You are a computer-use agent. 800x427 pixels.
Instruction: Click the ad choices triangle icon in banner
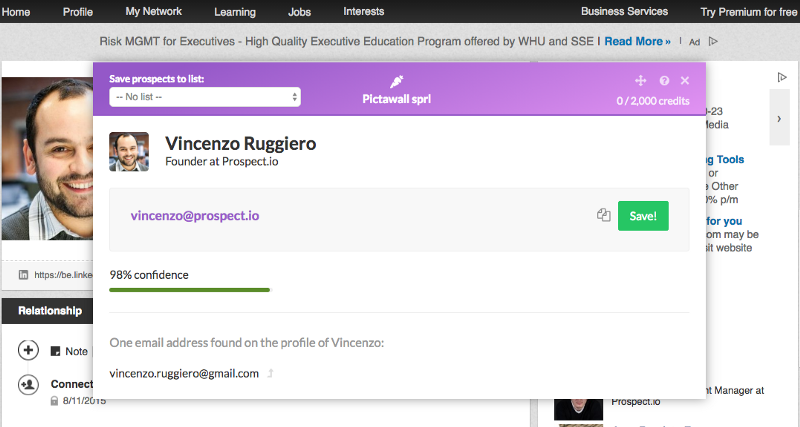pos(713,41)
